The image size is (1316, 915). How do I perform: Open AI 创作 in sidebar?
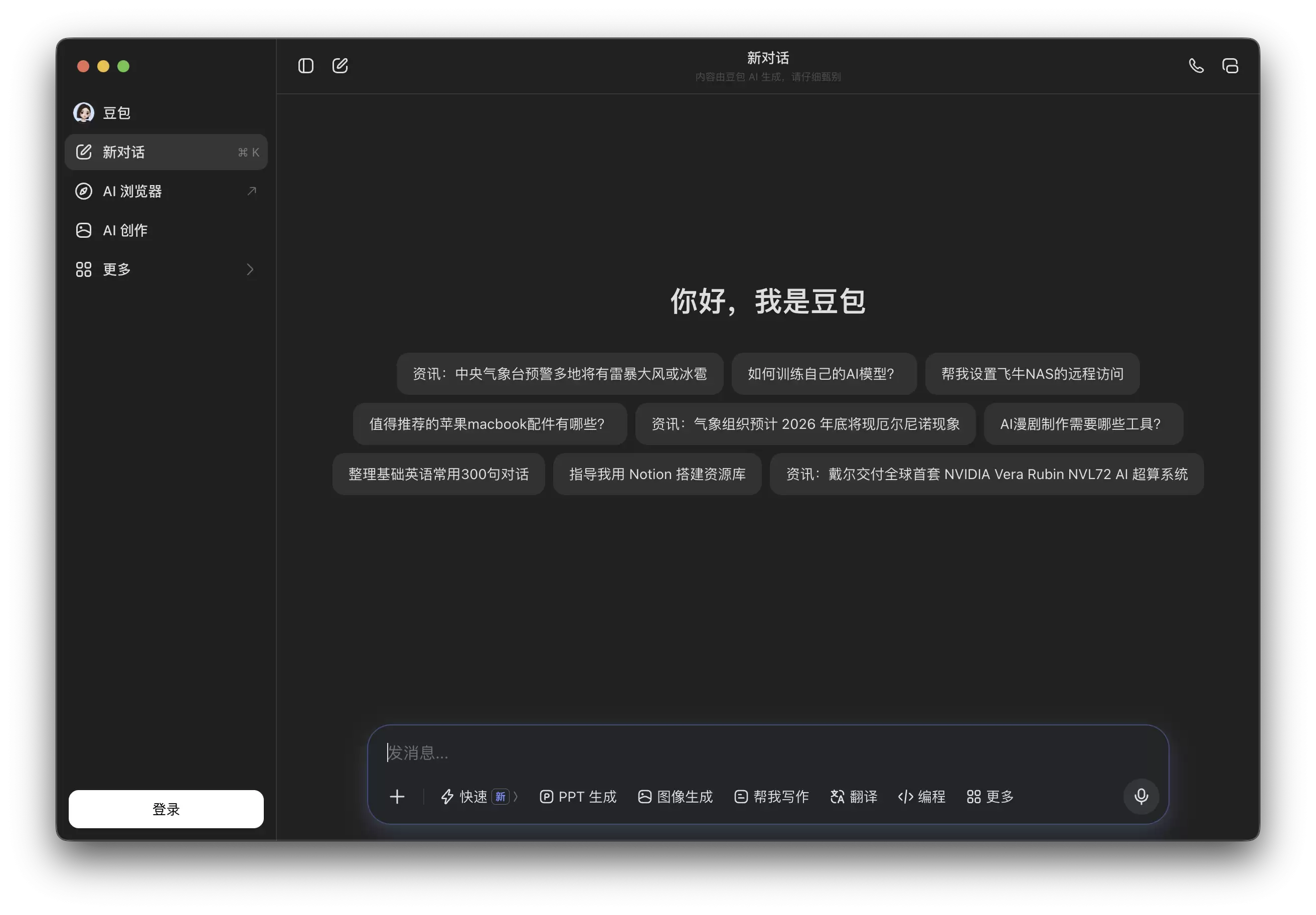[166, 230]
